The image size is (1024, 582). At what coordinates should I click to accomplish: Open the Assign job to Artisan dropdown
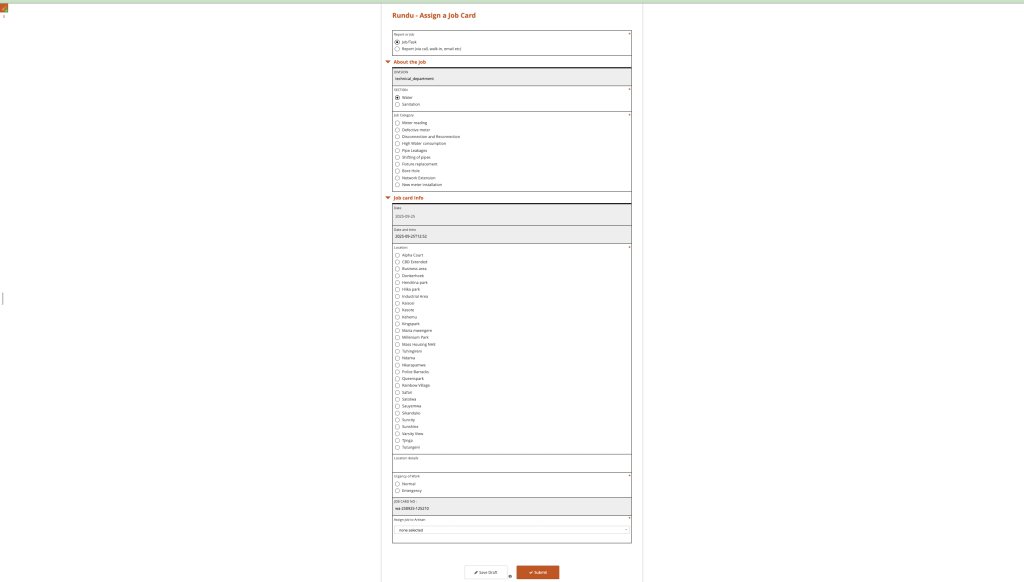coord(512,530)
